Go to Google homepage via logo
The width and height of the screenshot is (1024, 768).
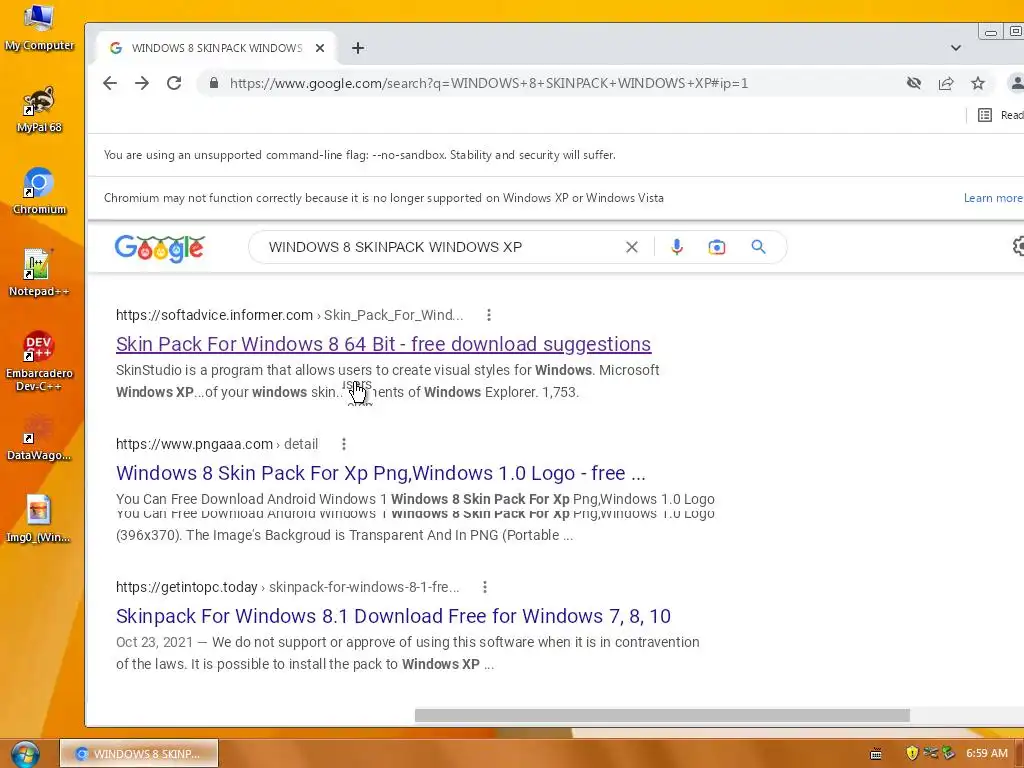click(x=159, y=248)
